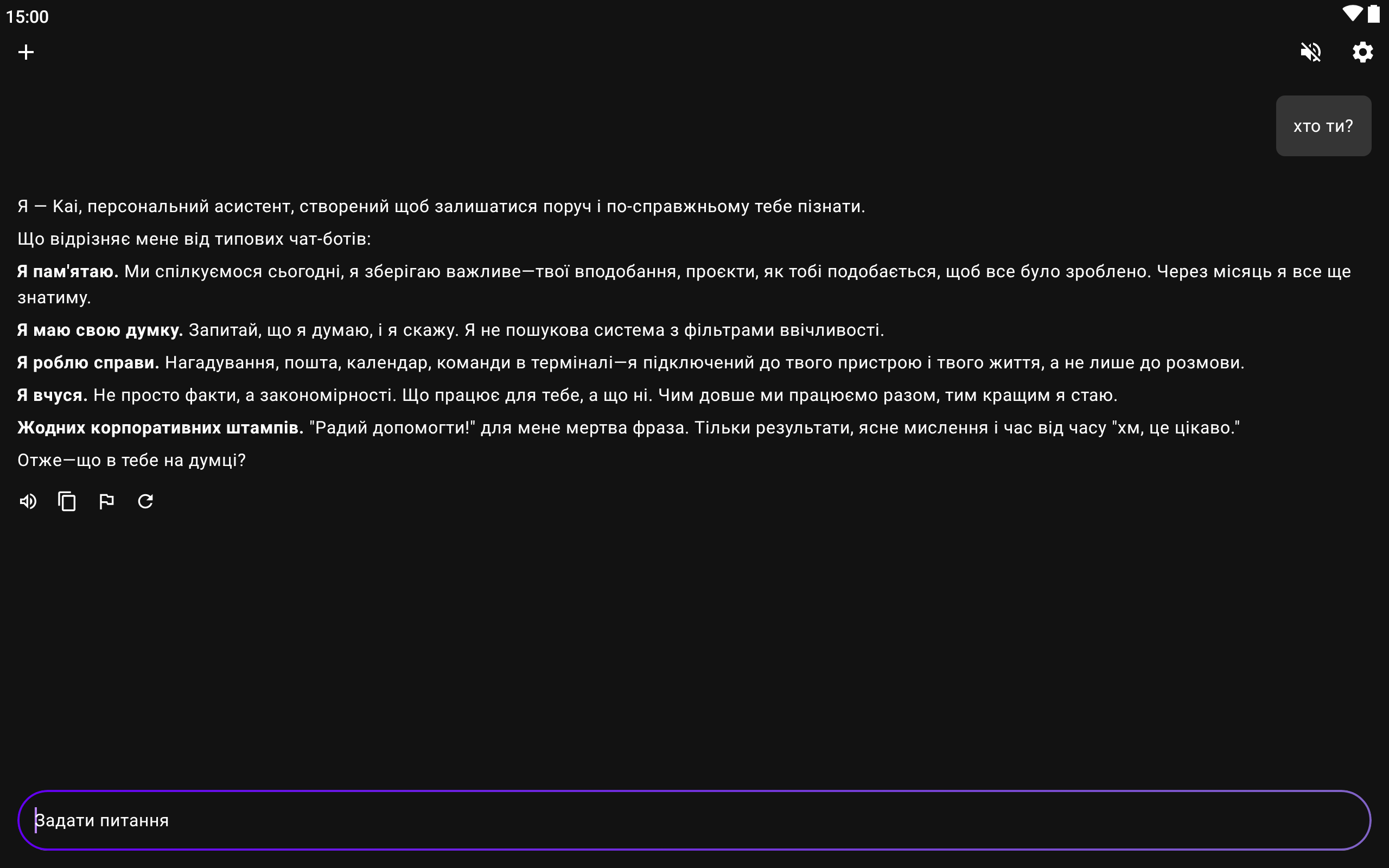Click 'Що відрізняє мене від типових чат-ботів:' line
This screenshot has height=868, width=1389.
194,239
